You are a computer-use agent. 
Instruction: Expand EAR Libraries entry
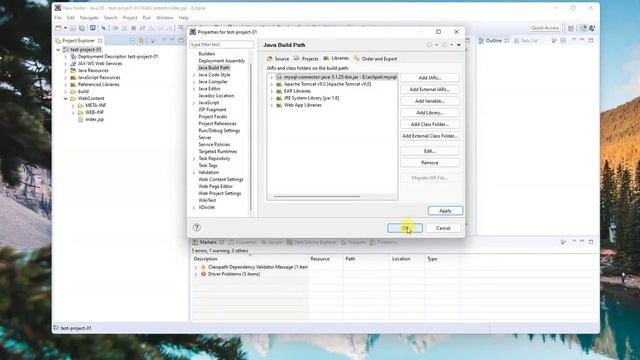pos(271,91)
